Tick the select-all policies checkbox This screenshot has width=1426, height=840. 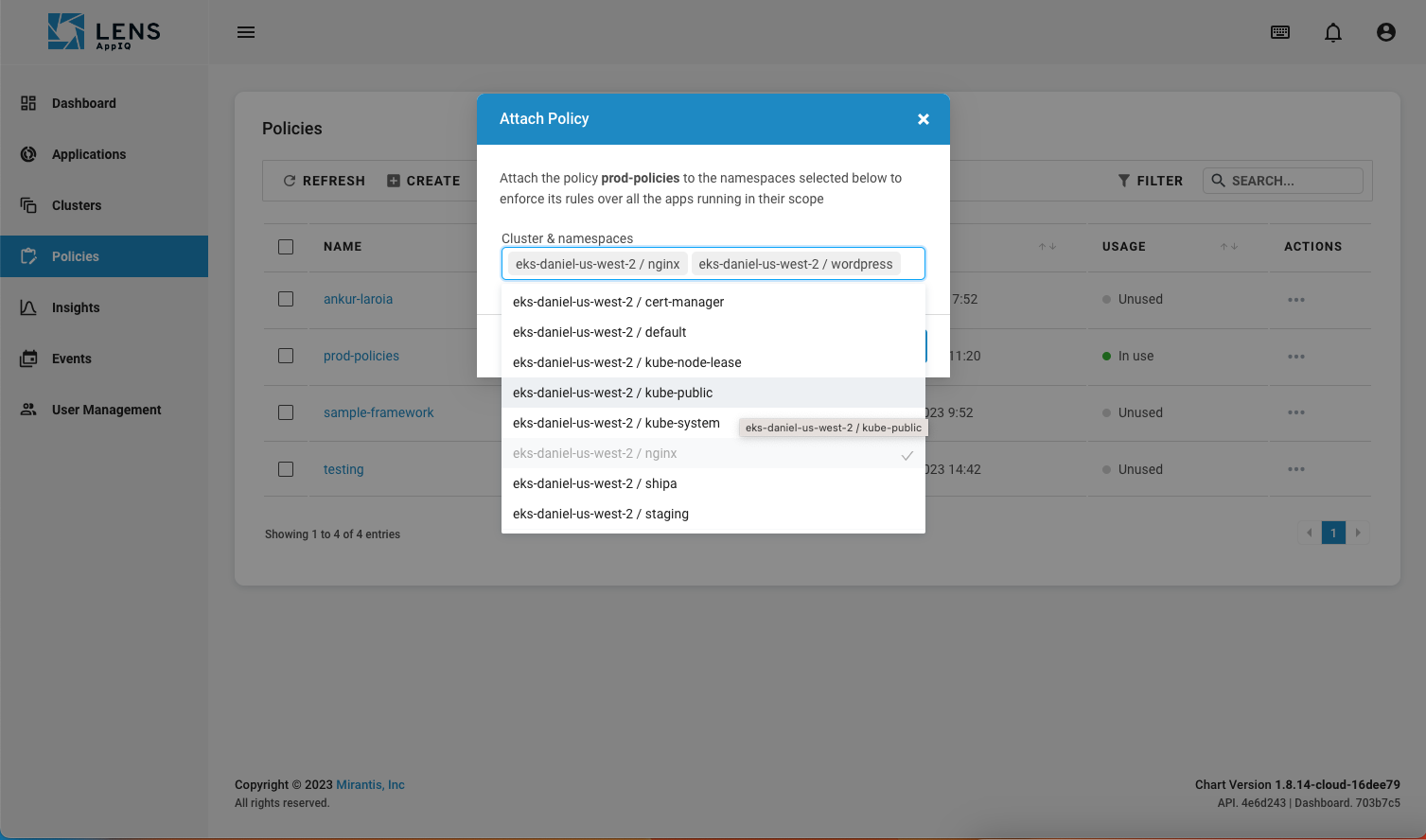tap(286, 247)
